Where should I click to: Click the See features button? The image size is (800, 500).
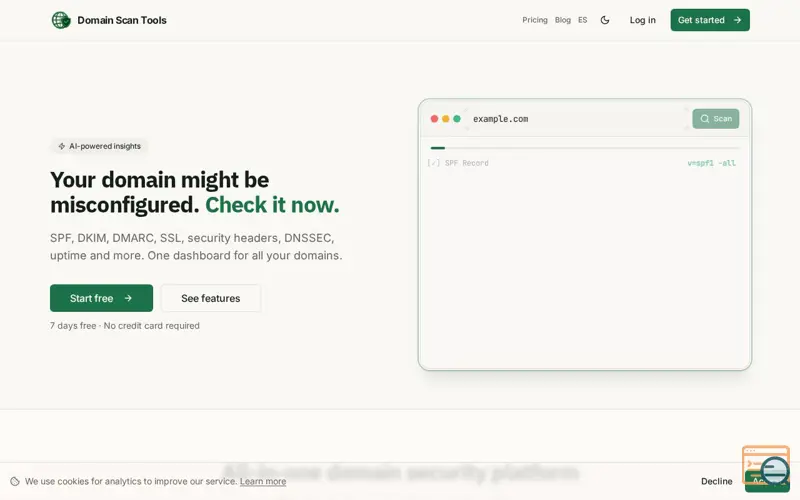click(211, 298)
